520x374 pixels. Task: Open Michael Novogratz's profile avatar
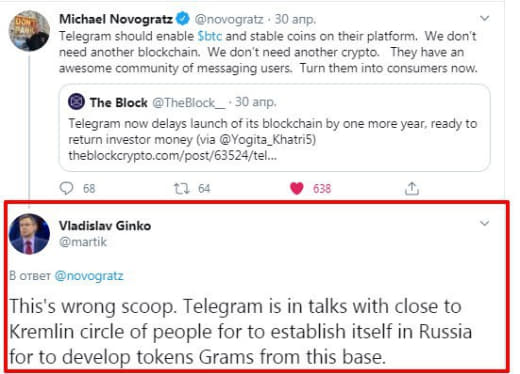[29, 31]
